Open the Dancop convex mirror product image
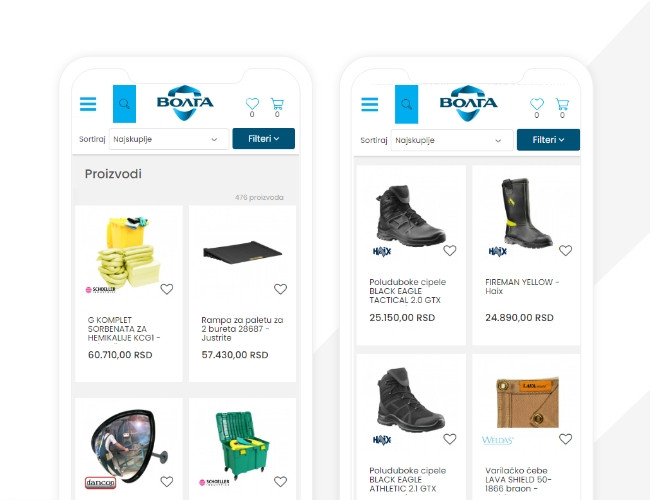Screen dimensions: 650x500 click(129, 446)
